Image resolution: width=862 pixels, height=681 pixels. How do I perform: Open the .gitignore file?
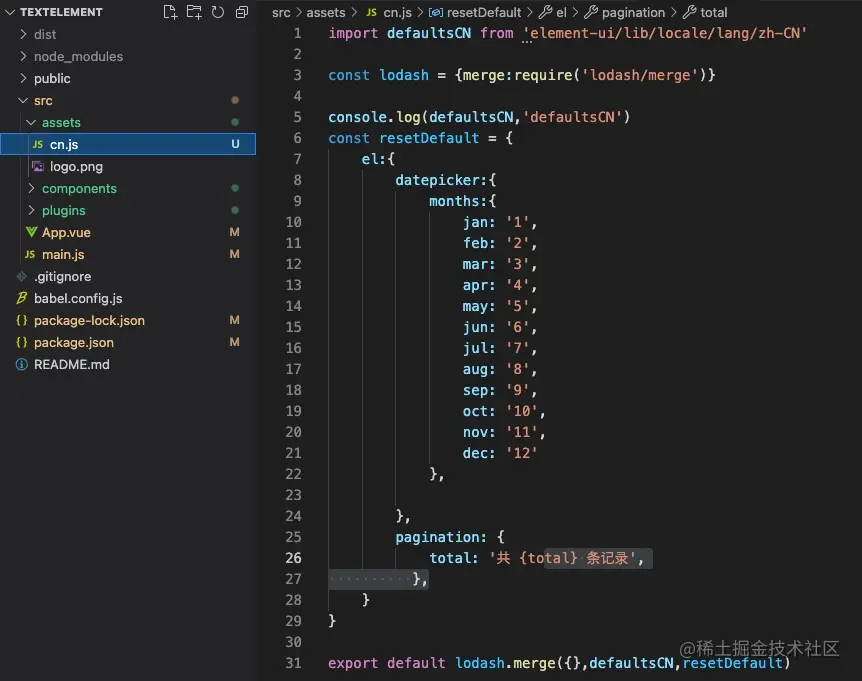pos(63,276)
